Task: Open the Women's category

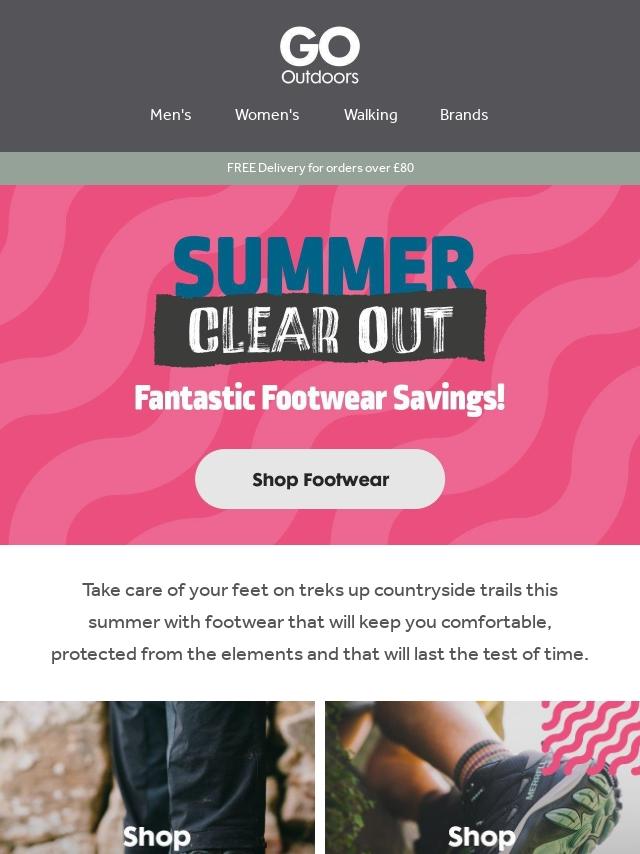Action: click(x=267, y=115)
